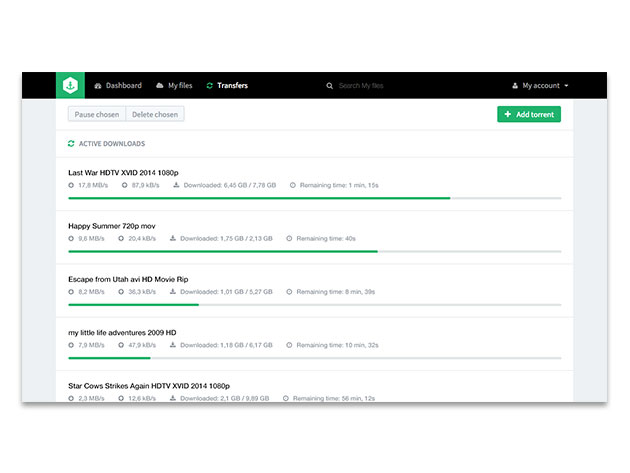The height and width of the screenshot is (473, 630).
Task: Open the My account menu
Action: pyautogui.click(x=540, y=86)
